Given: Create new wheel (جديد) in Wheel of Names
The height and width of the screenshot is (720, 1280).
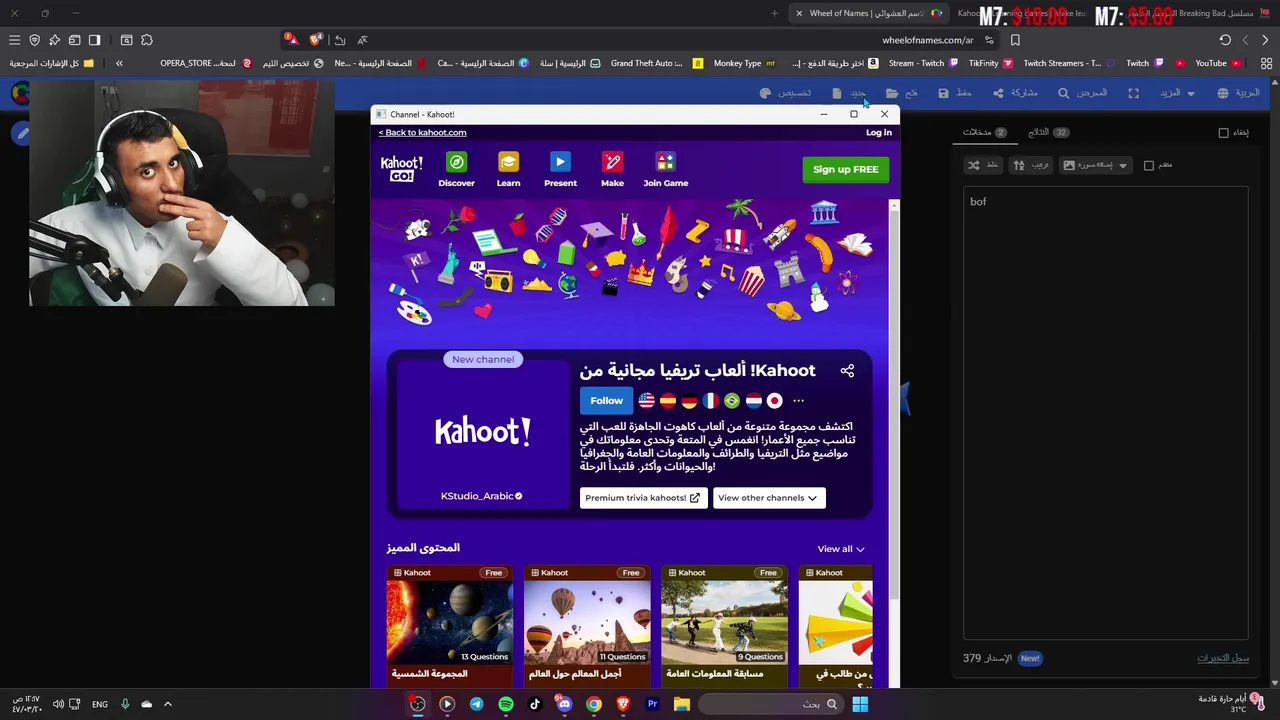Looking at the screenshot, I should click(x=849, y=93).
